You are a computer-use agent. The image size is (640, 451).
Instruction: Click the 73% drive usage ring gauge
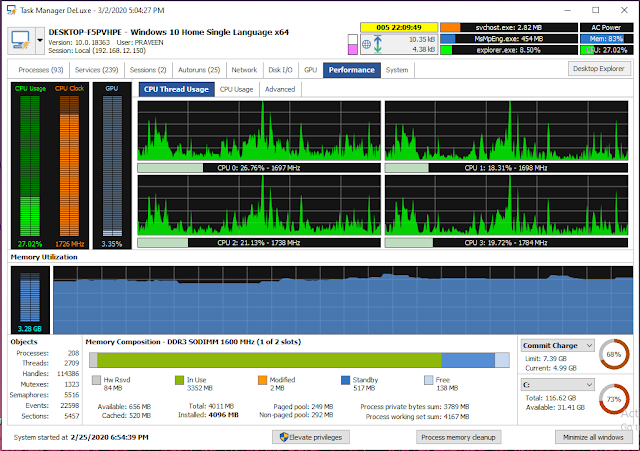[x=614, y=399]
